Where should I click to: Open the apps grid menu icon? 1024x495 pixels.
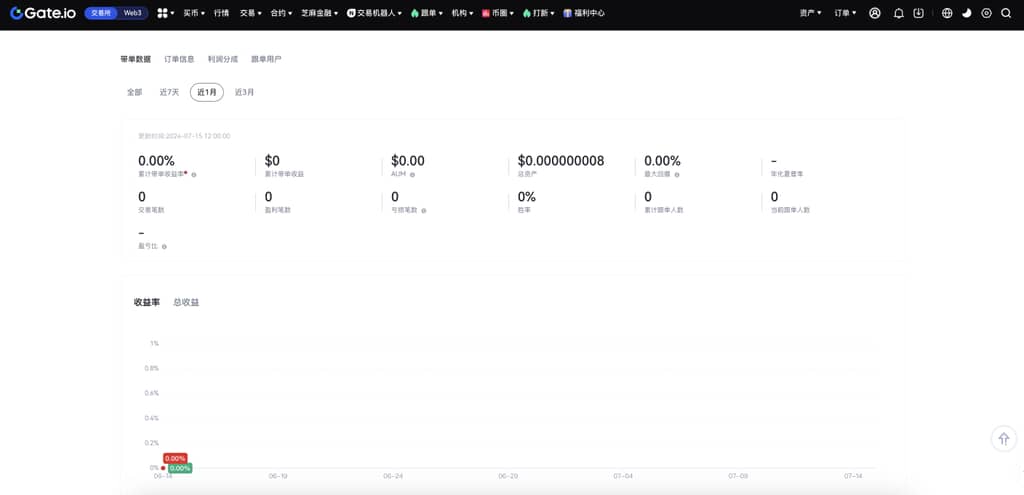(162, 13)
